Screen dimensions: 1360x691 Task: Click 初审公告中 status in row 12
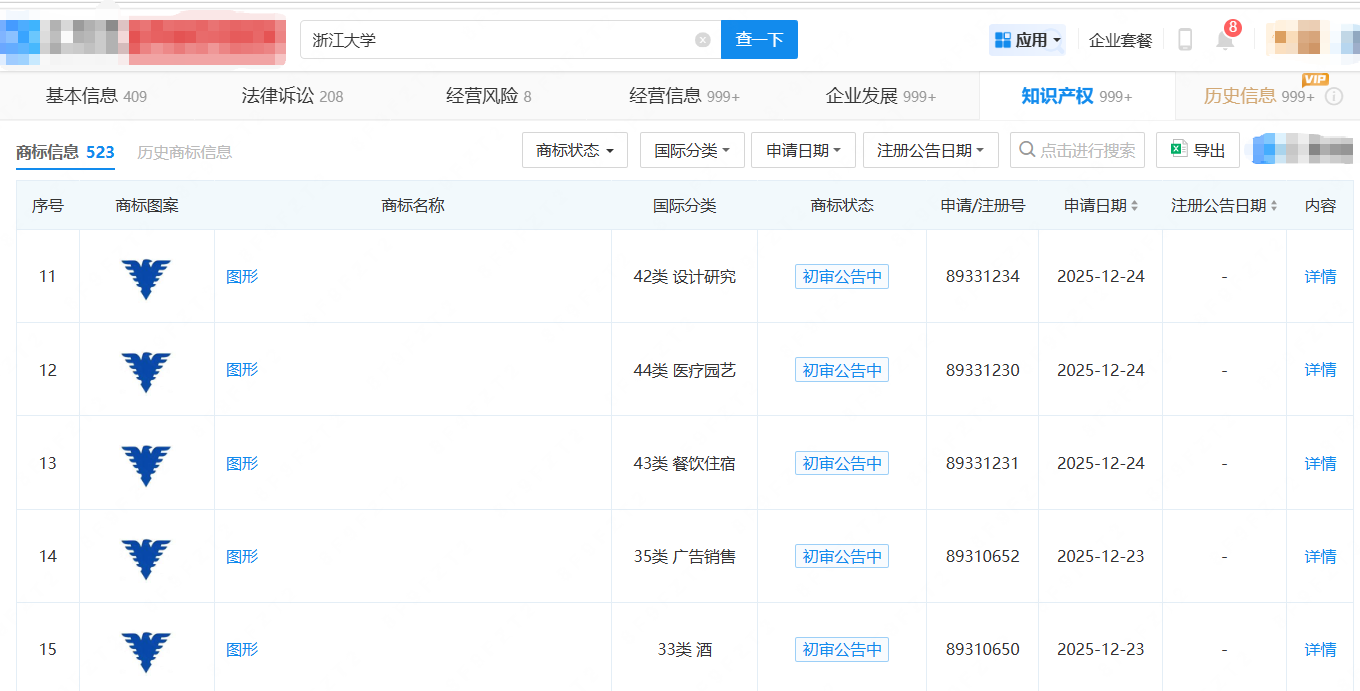(842, 370)
